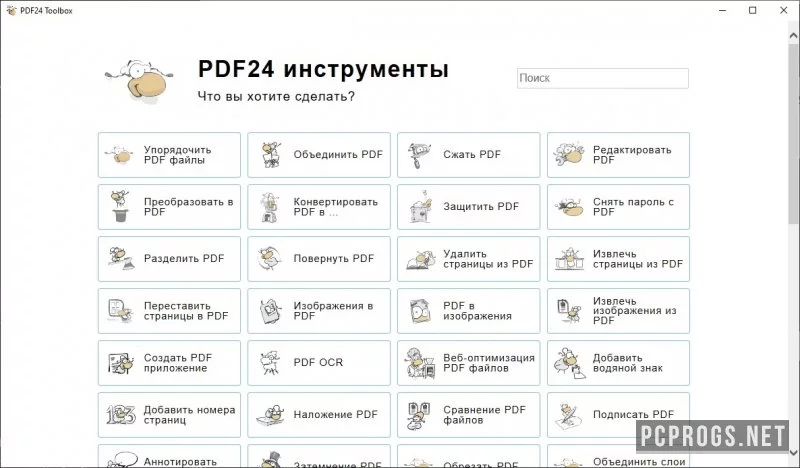This screenshot has height=468, width=800.
Task: Click the pen icon on Подписать PDF tile
Action: click(568, 416)
